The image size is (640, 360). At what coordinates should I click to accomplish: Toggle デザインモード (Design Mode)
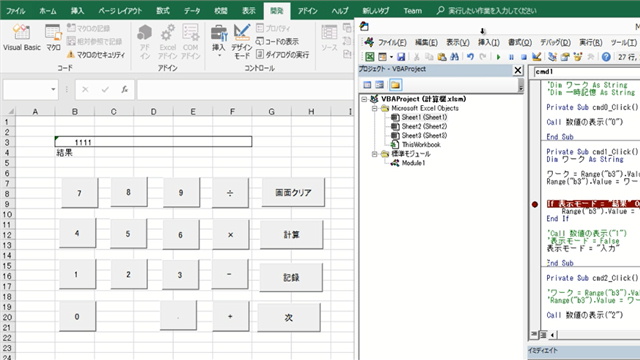tap(242, 41)
